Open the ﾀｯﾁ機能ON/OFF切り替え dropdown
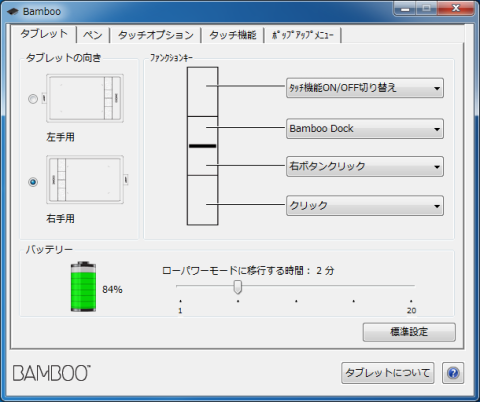The image size is (480, 402). (x=365, y=88)
